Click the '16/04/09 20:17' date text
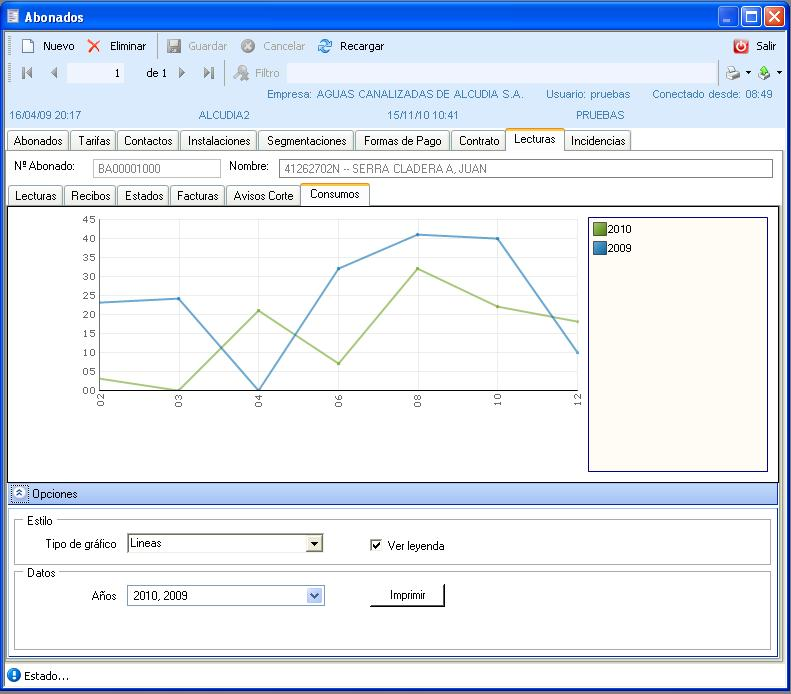Screen dimensions: 791x694 tap(45, 115)
